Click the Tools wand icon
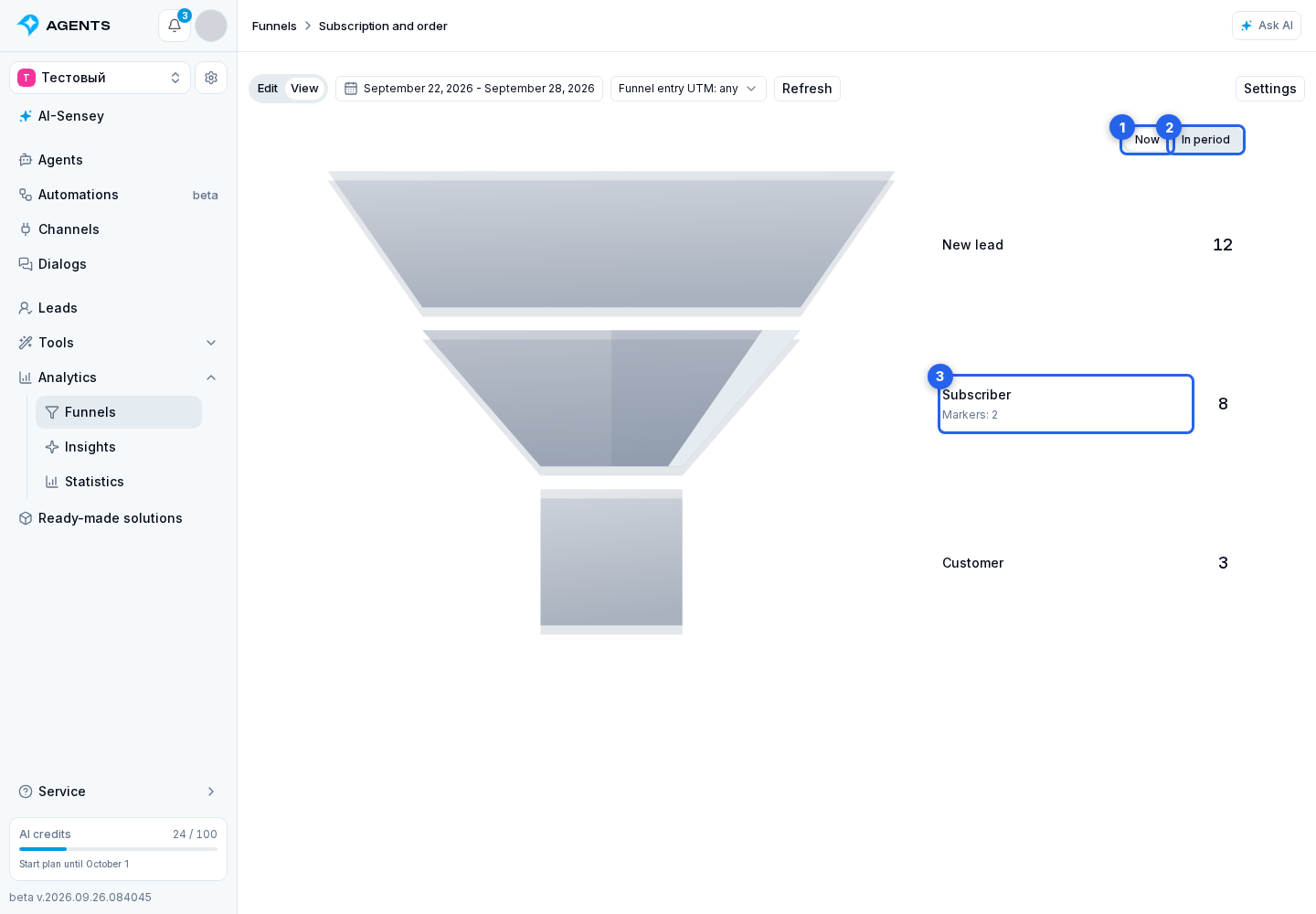The image size is (1316, 914). coord(26,343)
